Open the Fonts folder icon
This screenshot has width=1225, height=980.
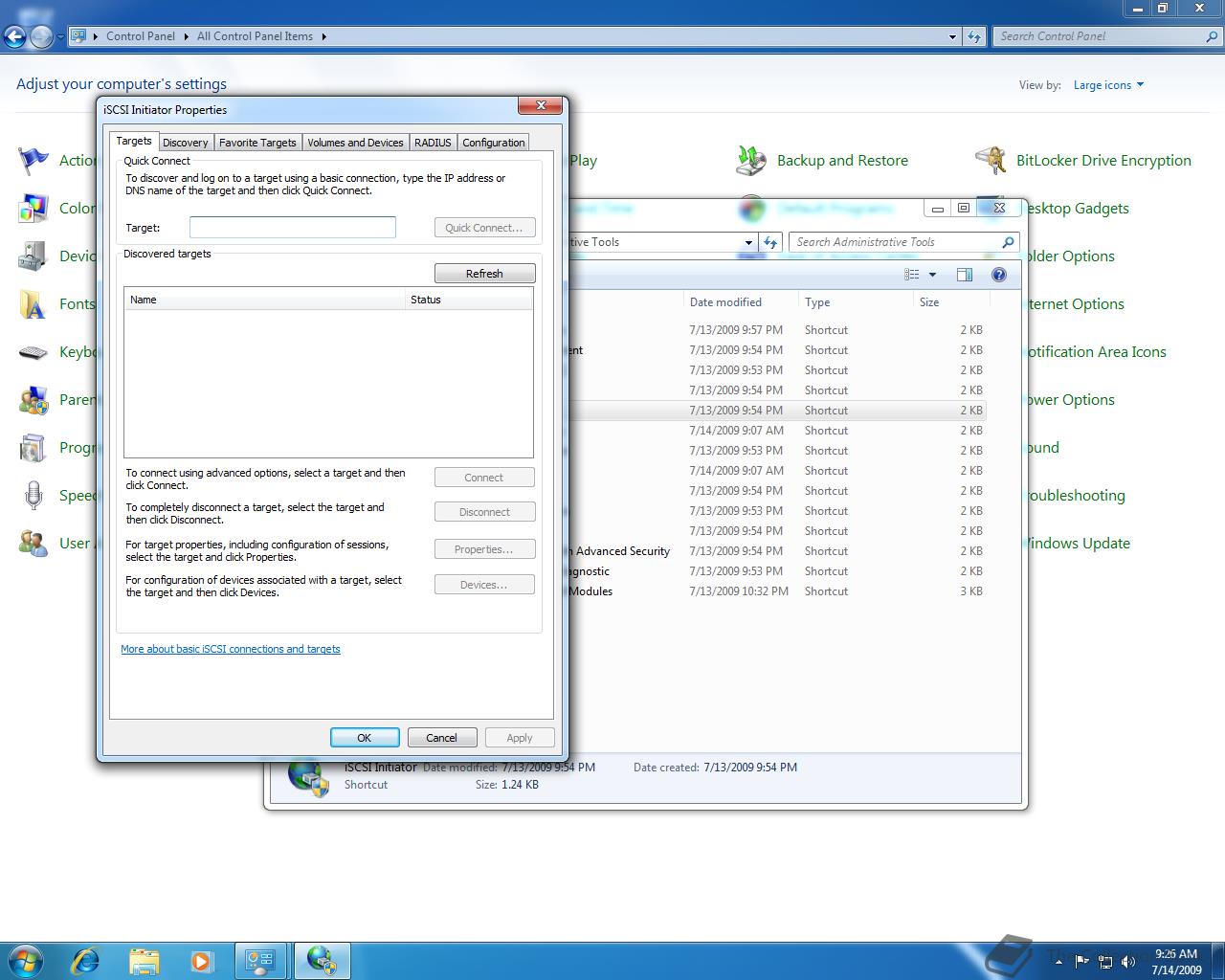(33, 304)
